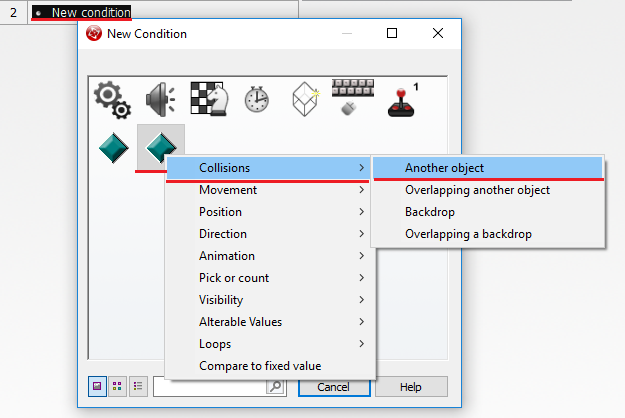Select the Special conditions gears icon
The width and height of the screenshot is (625, 418).
click(x=112, y=100)
